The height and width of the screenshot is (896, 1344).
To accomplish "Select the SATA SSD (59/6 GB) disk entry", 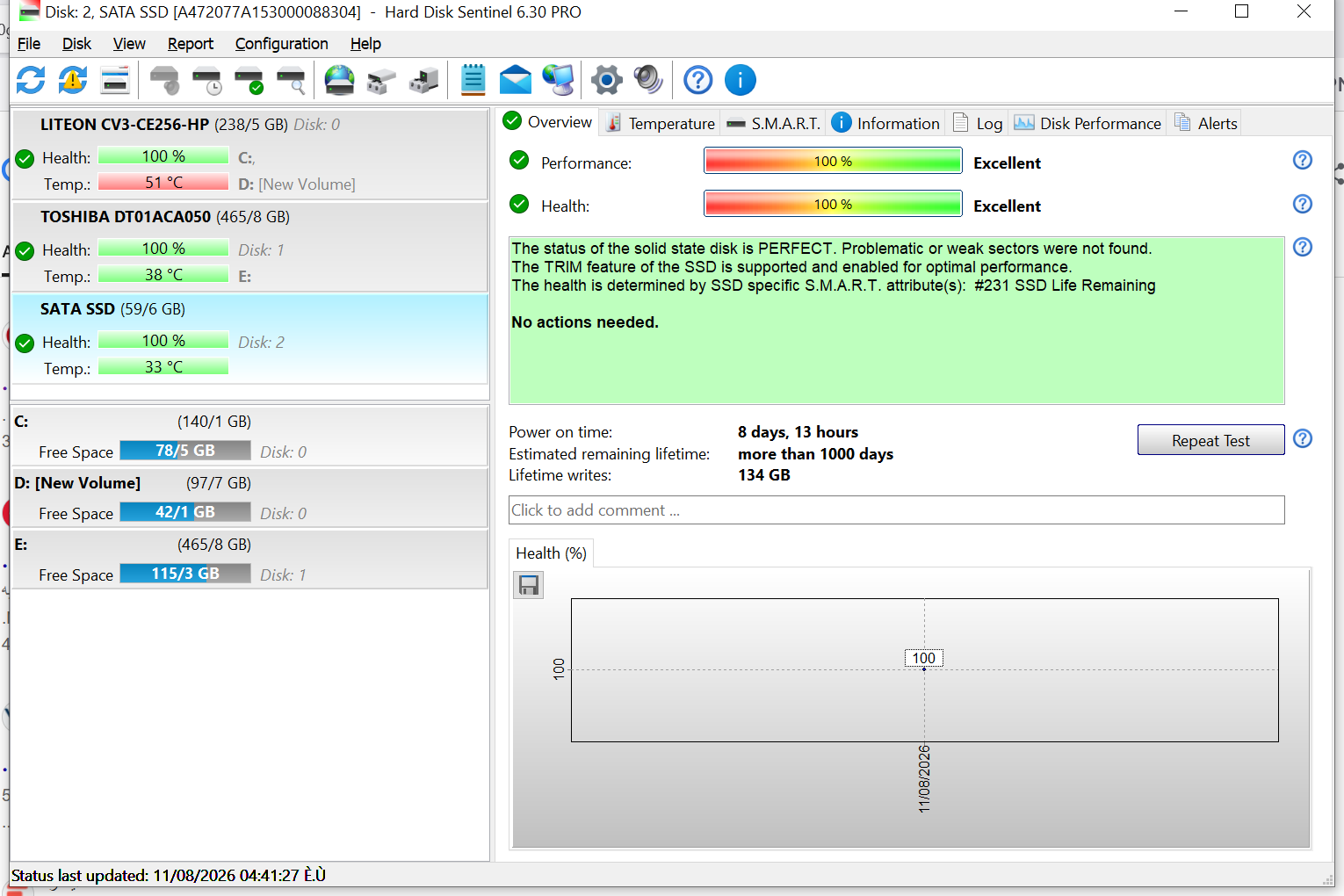I will pos(249,339).
